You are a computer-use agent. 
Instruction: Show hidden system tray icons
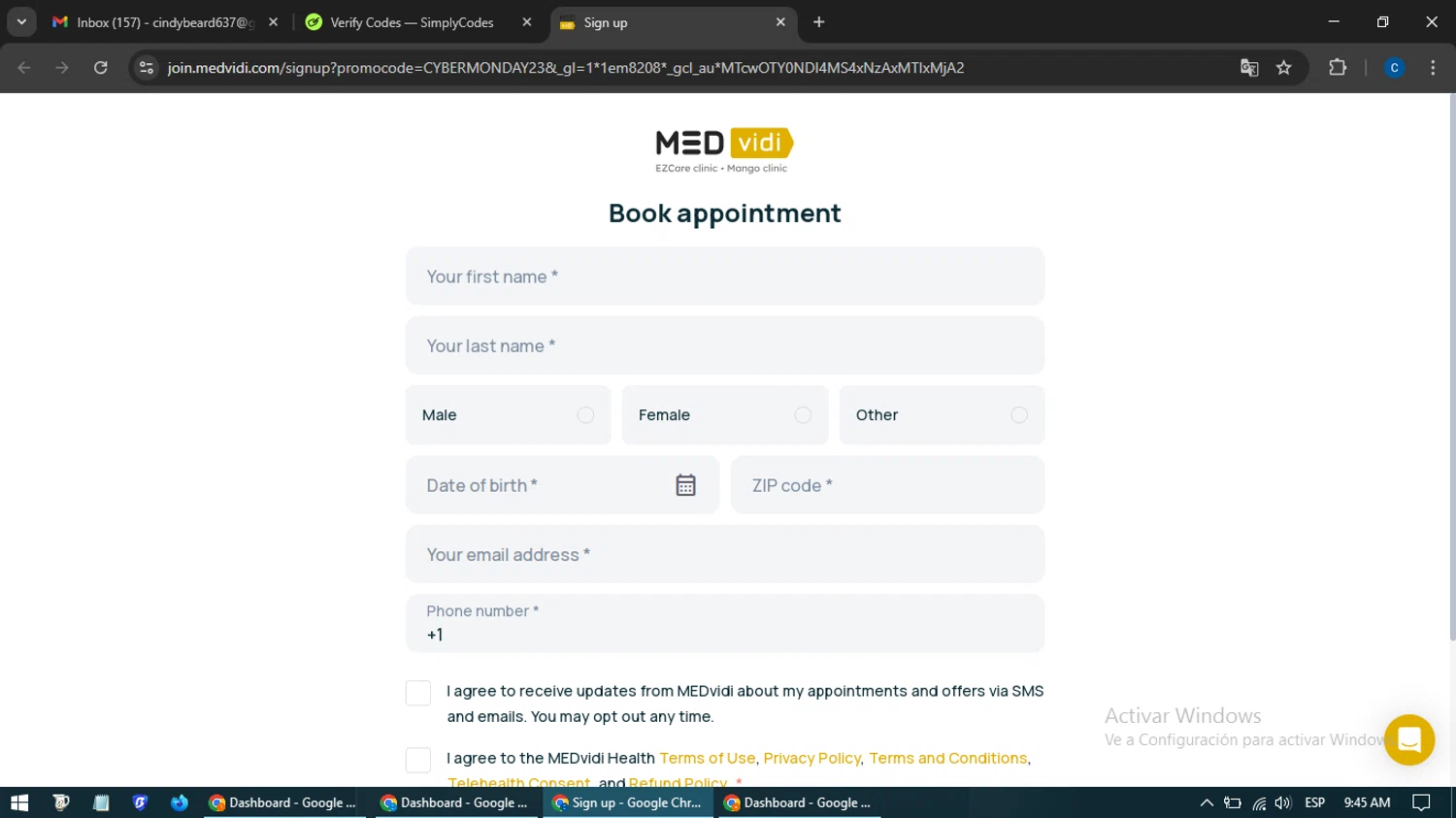(x=1207, y=802)
